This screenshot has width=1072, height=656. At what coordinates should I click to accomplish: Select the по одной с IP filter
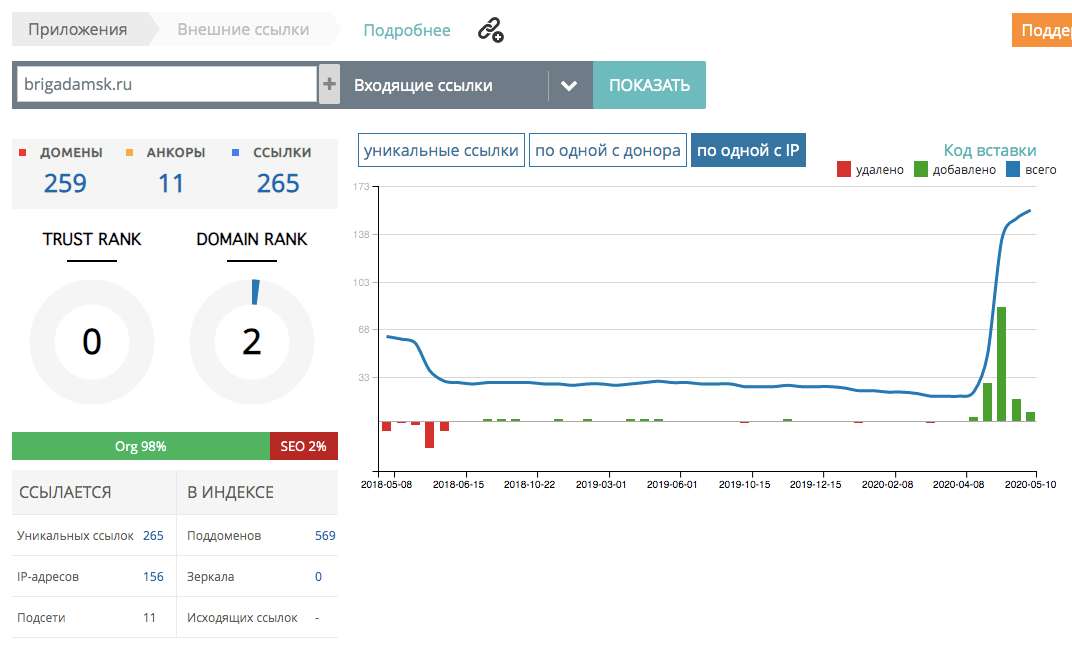pyautogui.click(x=748, y=151)
